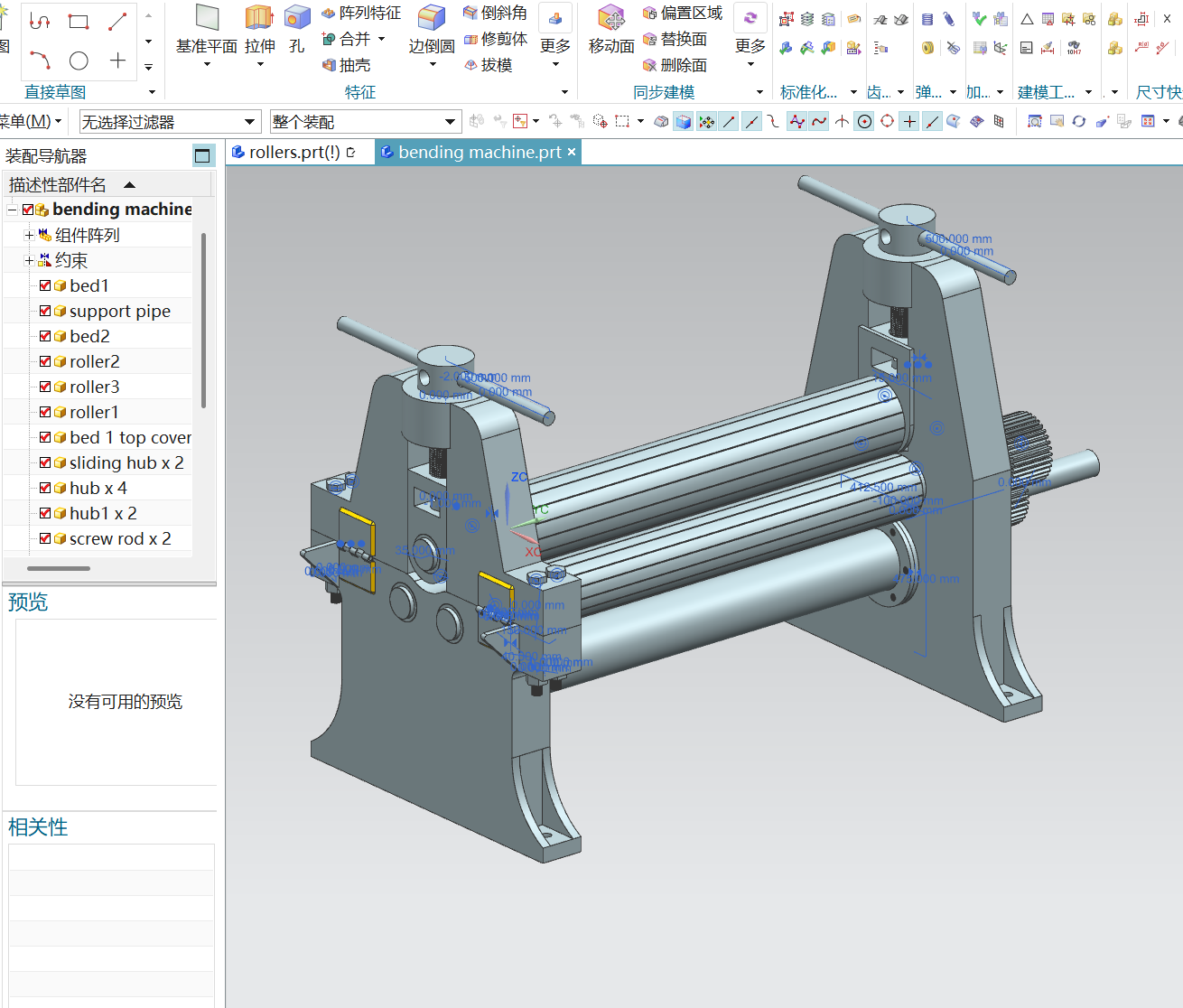The image size is (1183, 1008).
Task: Click the Shell (抽壳) tool
Action: [346, 65]
